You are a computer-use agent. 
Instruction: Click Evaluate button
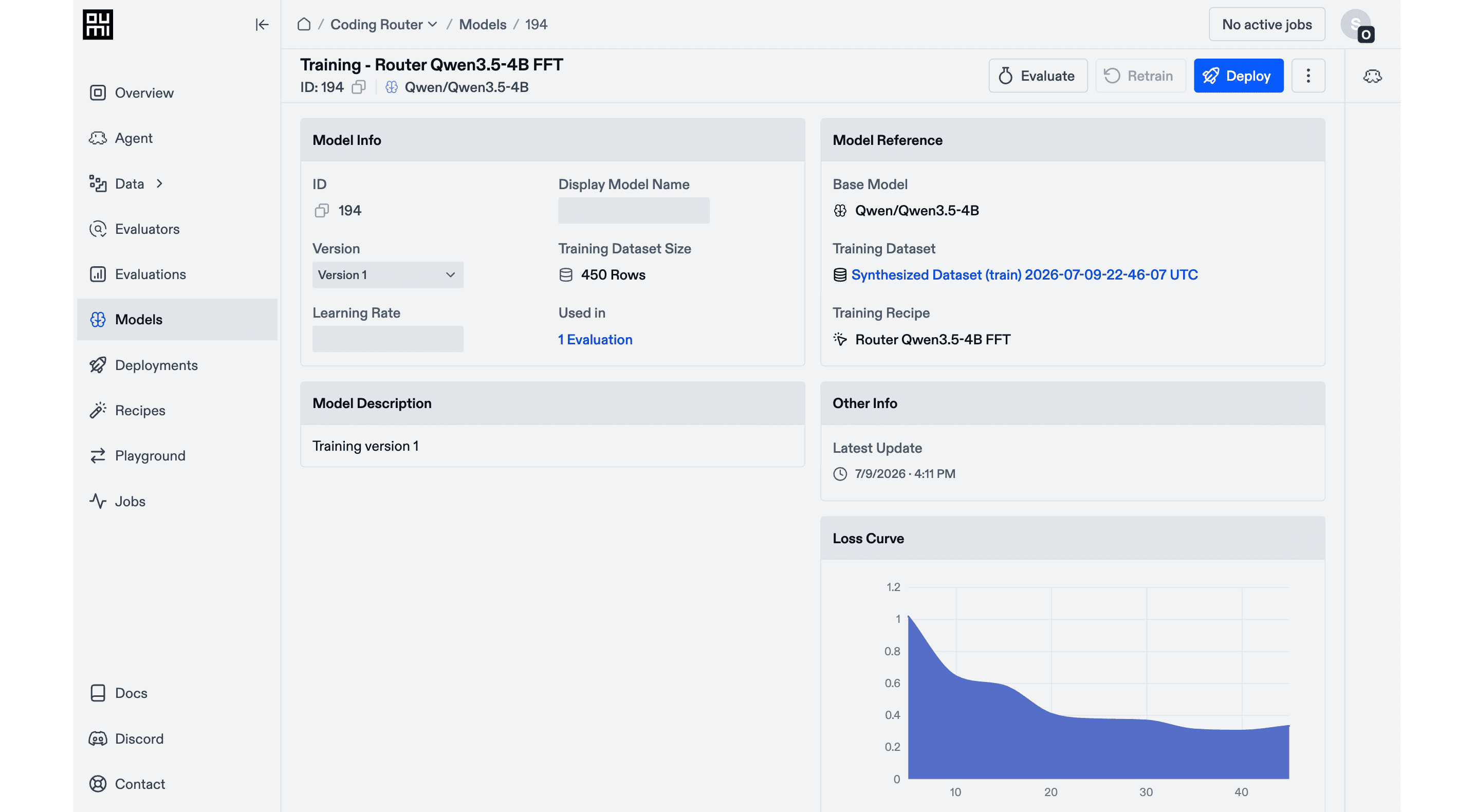click(x=1038, y=76)
